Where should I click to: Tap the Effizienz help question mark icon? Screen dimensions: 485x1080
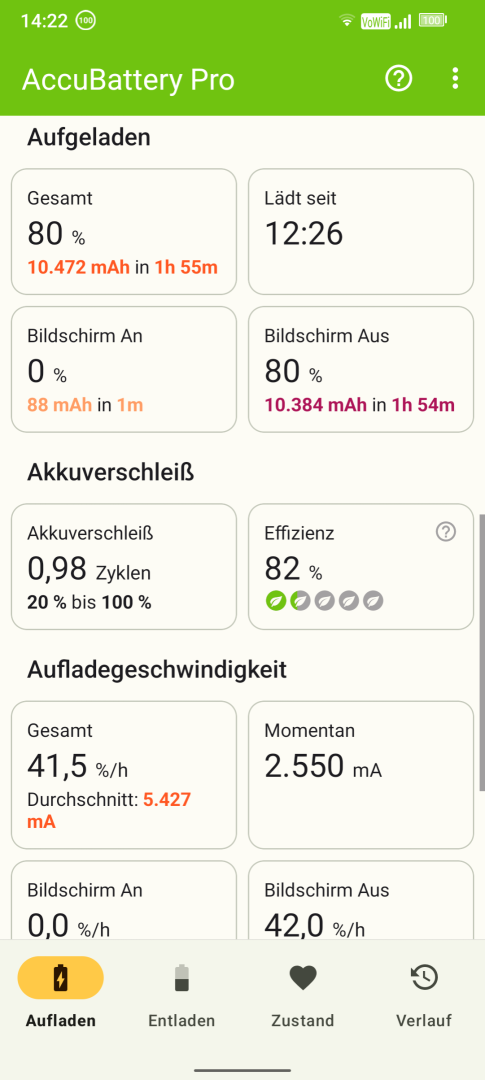tap(446, 532)
